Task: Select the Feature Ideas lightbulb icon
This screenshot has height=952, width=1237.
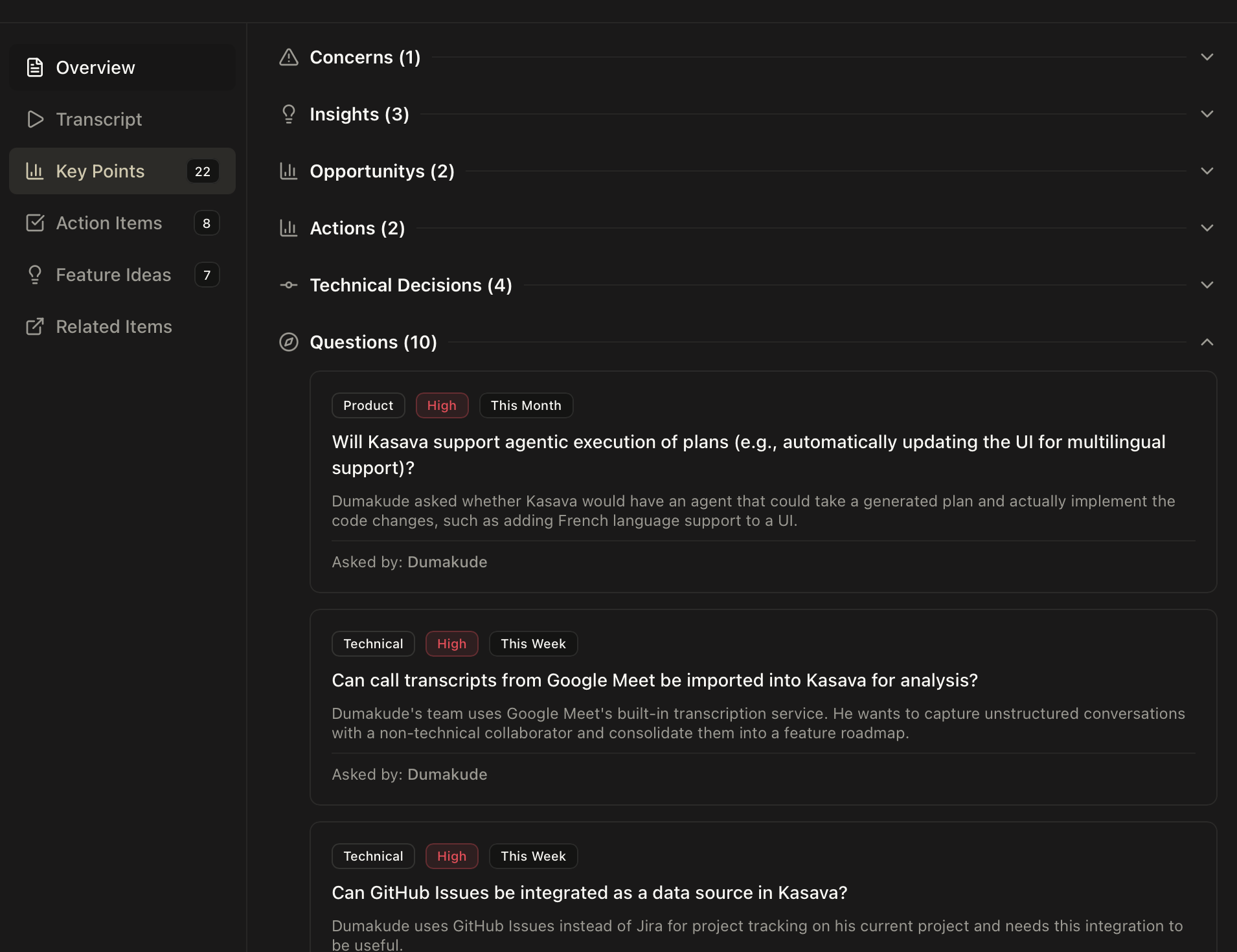Action: tap(35, 275)
